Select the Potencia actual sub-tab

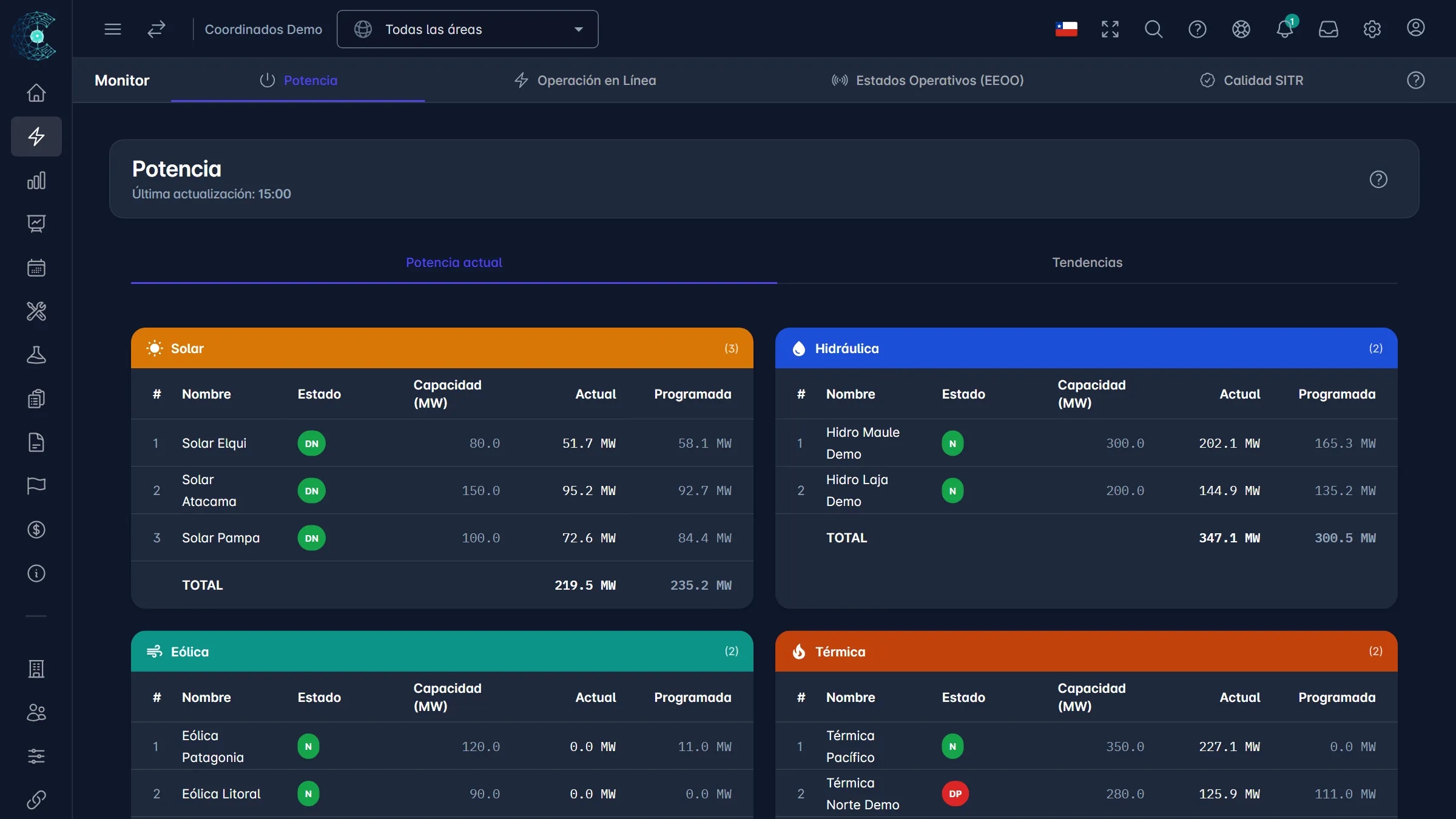coord(454,262)
